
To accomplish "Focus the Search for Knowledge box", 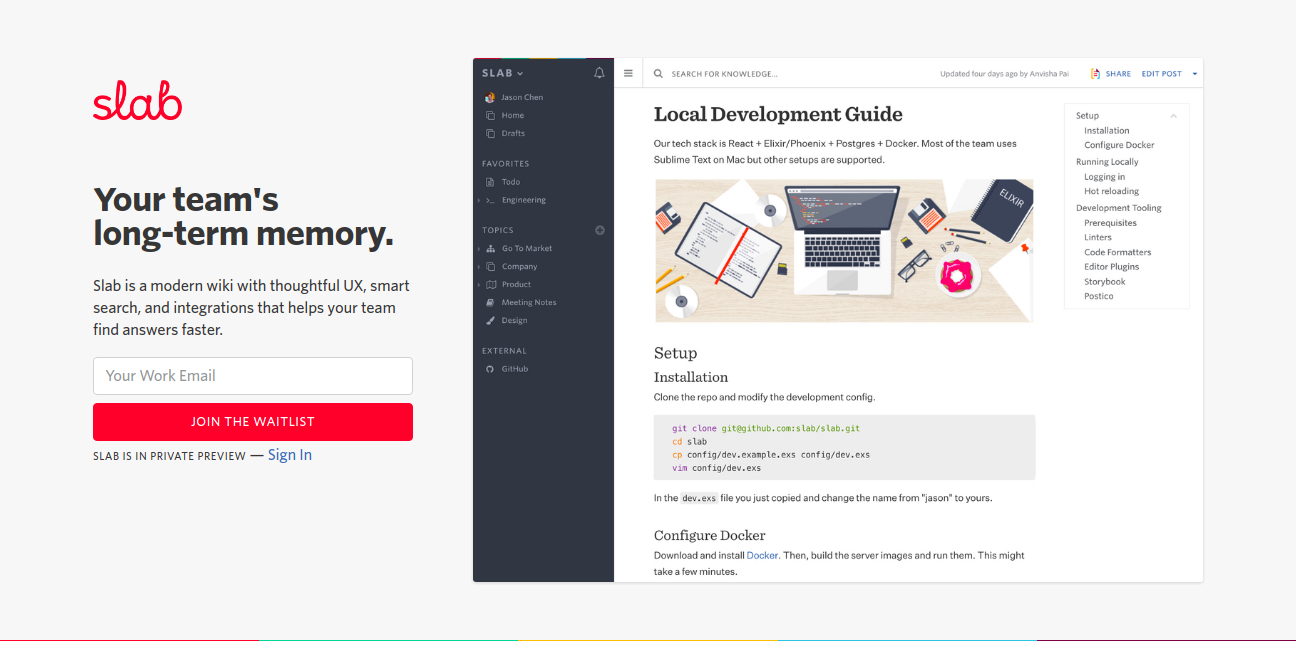I will 724,74.
